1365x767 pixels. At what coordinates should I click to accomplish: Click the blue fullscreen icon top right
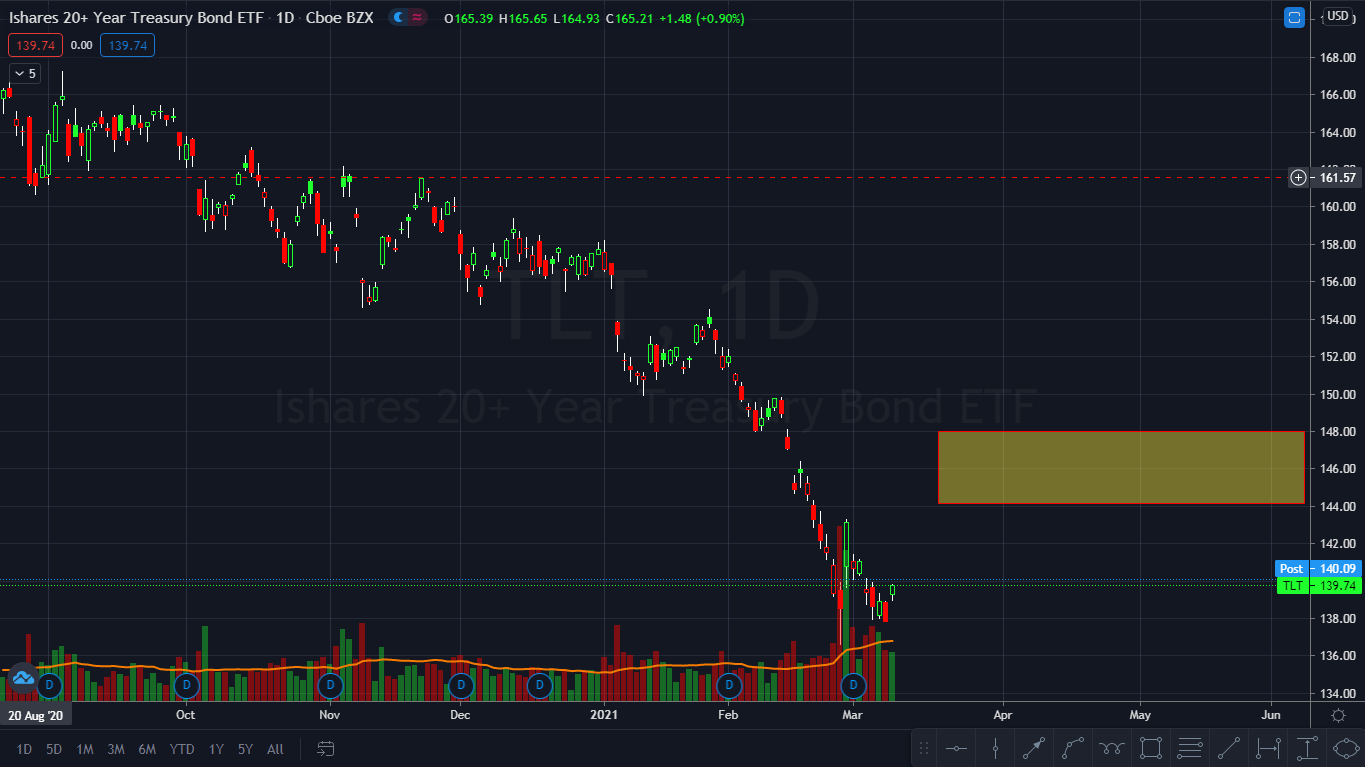(x=1294, y=17)
